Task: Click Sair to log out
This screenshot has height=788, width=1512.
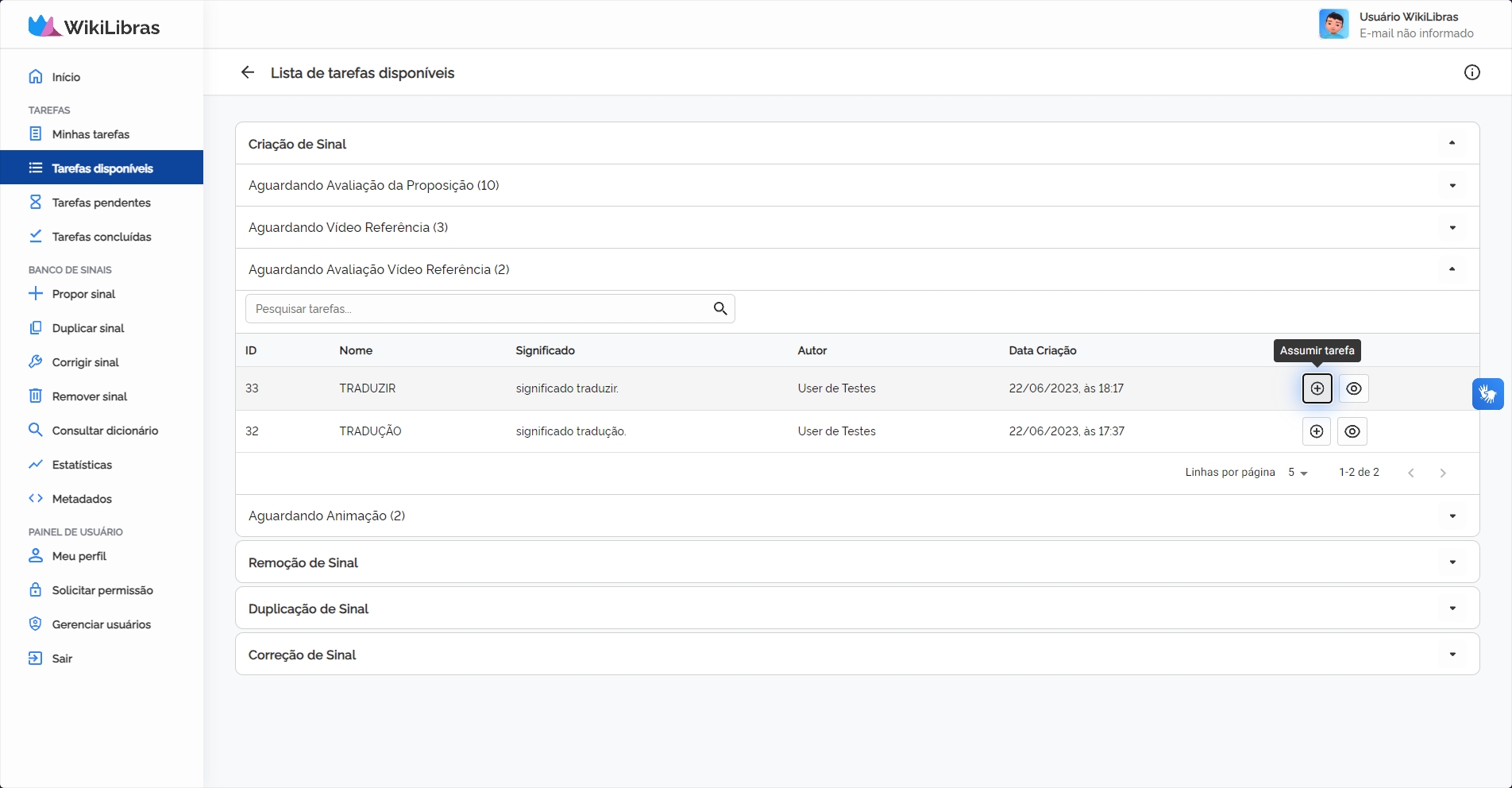Action: 62,659
